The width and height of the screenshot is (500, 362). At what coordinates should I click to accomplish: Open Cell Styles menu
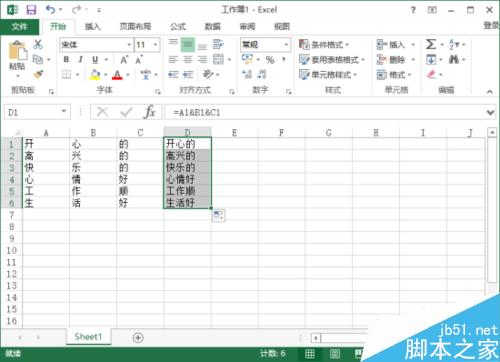tap(328, 74)
